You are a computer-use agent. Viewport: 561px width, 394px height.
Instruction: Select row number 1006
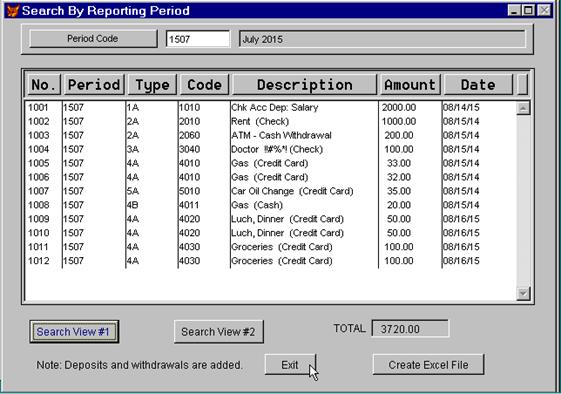[x=271, y=177]
